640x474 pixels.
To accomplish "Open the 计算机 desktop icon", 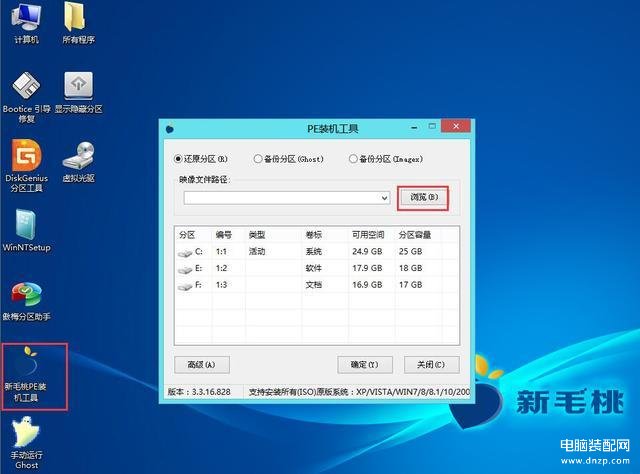I will pos(26,18).
